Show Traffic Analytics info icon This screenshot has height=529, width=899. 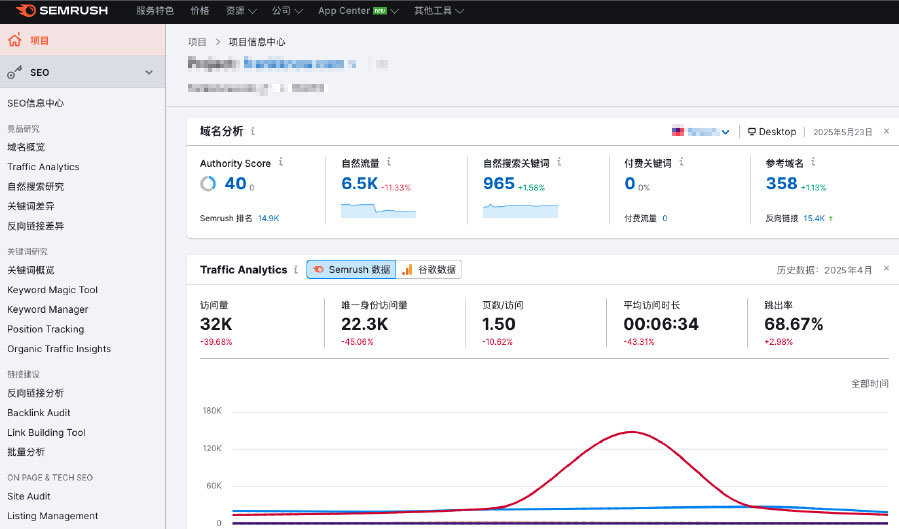pyautogui.click(x=296, y=269)
